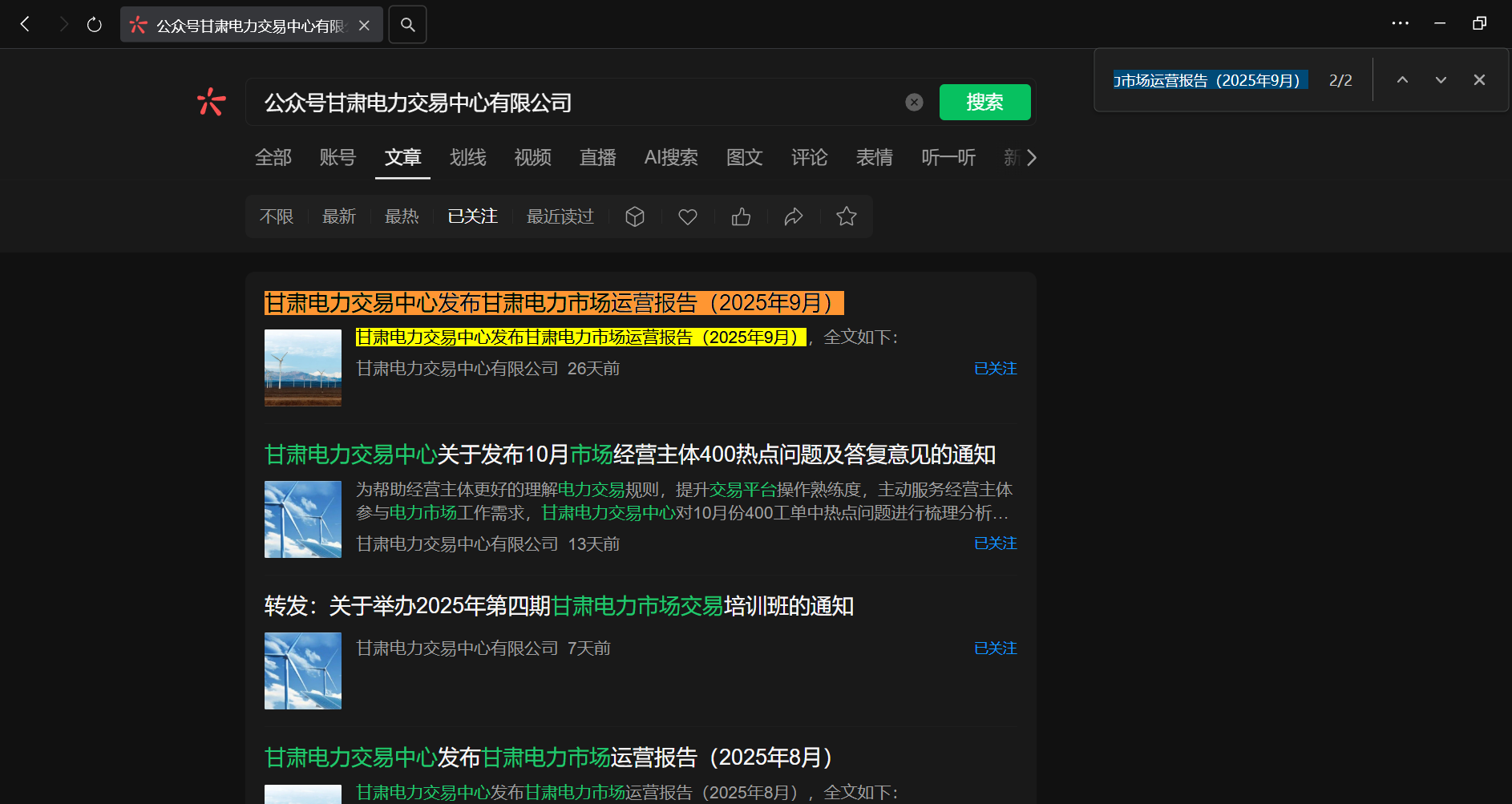Viewport: 1512px width, 804px height.
Task: Open the 视频 tab
Action: [x=533, y=157]
